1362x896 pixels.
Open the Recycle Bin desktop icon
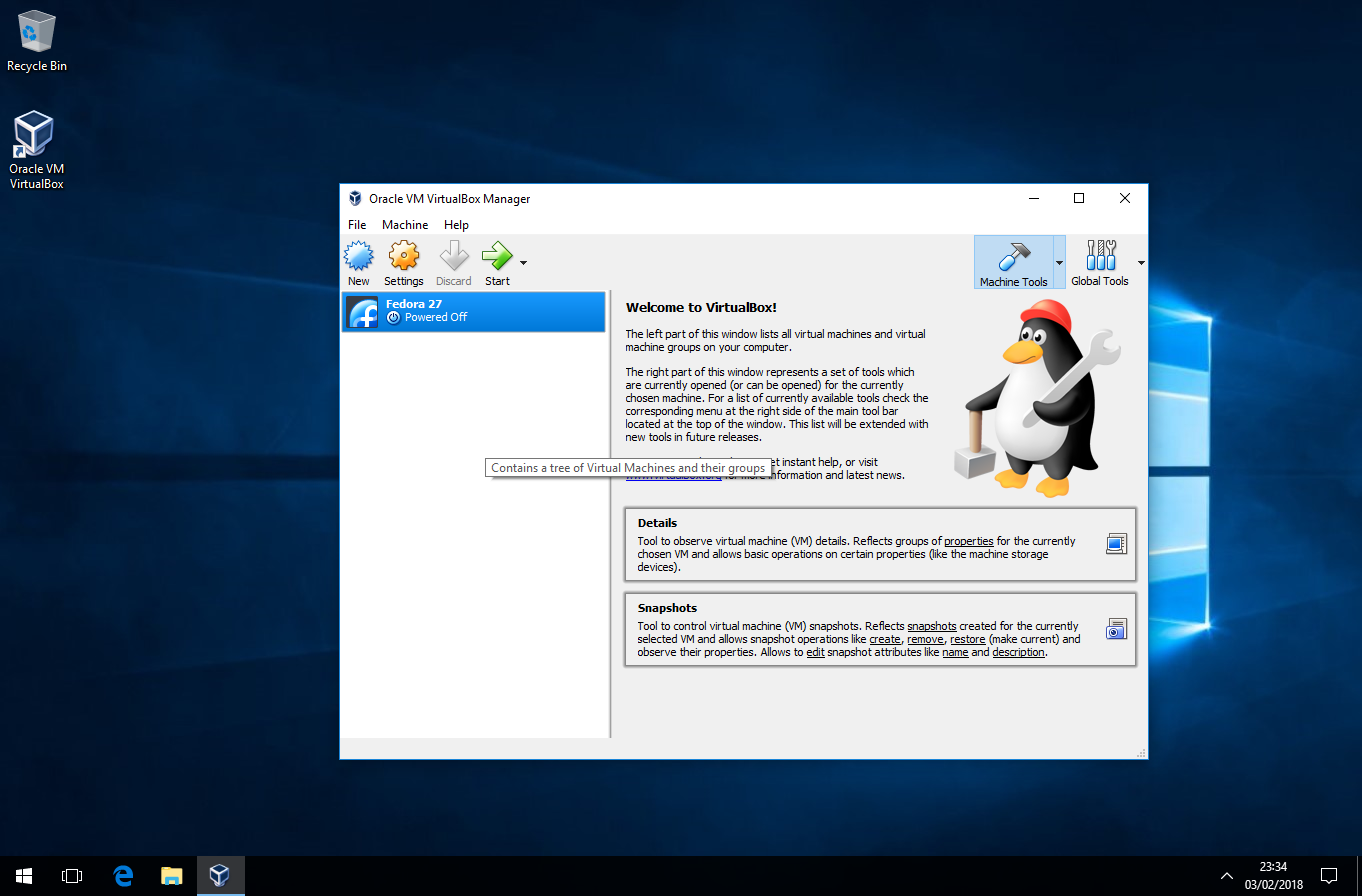37,41
